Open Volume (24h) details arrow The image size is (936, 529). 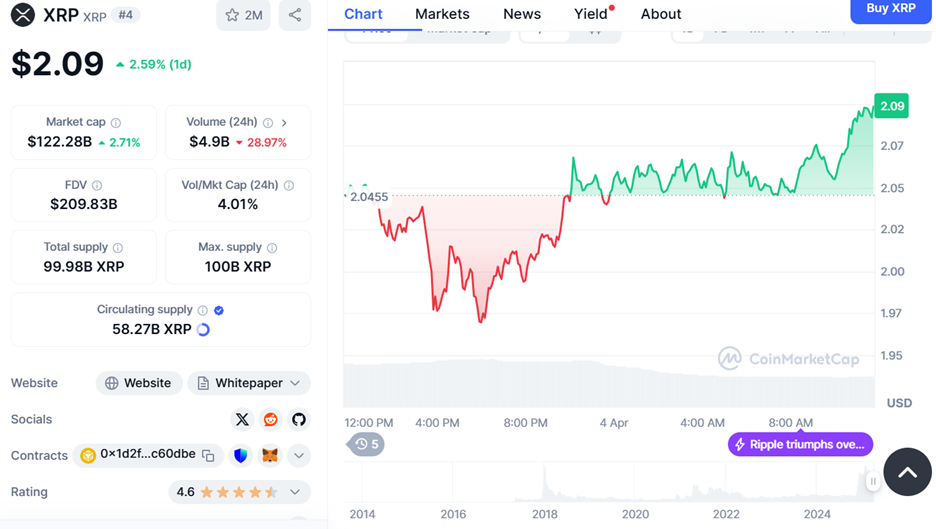tap(284, 122)
